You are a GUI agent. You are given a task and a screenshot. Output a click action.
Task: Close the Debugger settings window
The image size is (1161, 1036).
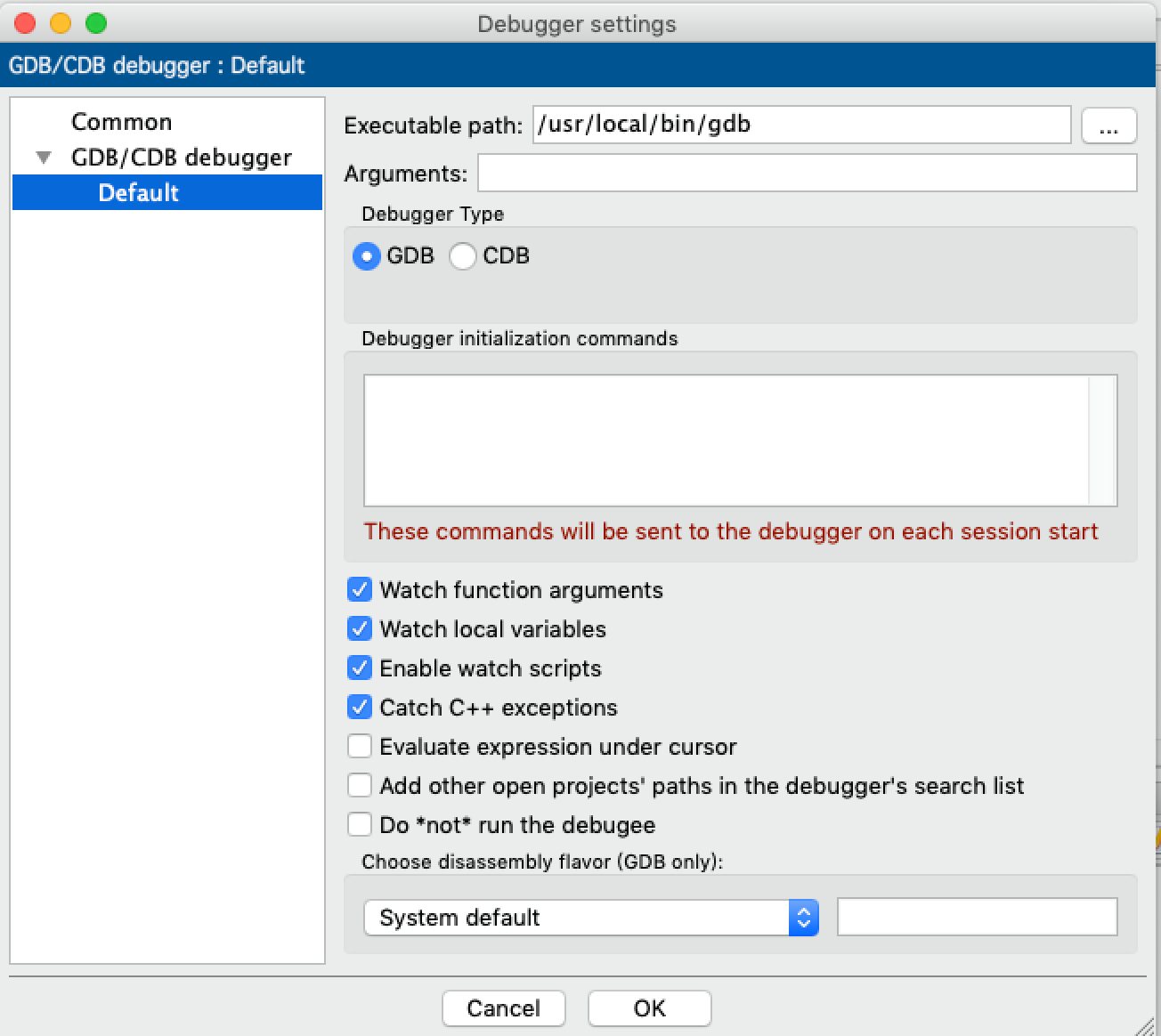[x=25, y=23]
